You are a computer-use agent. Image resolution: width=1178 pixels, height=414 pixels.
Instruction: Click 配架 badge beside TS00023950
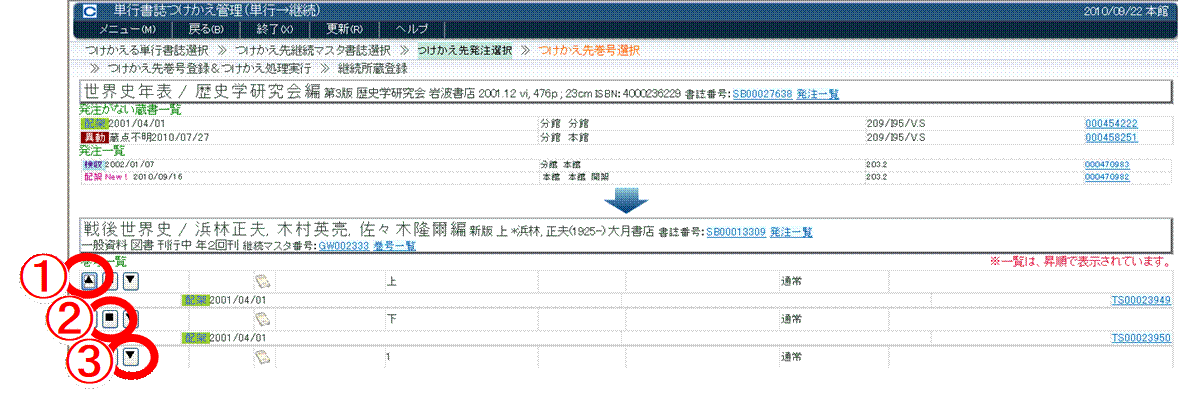click(x=197, y=338)
